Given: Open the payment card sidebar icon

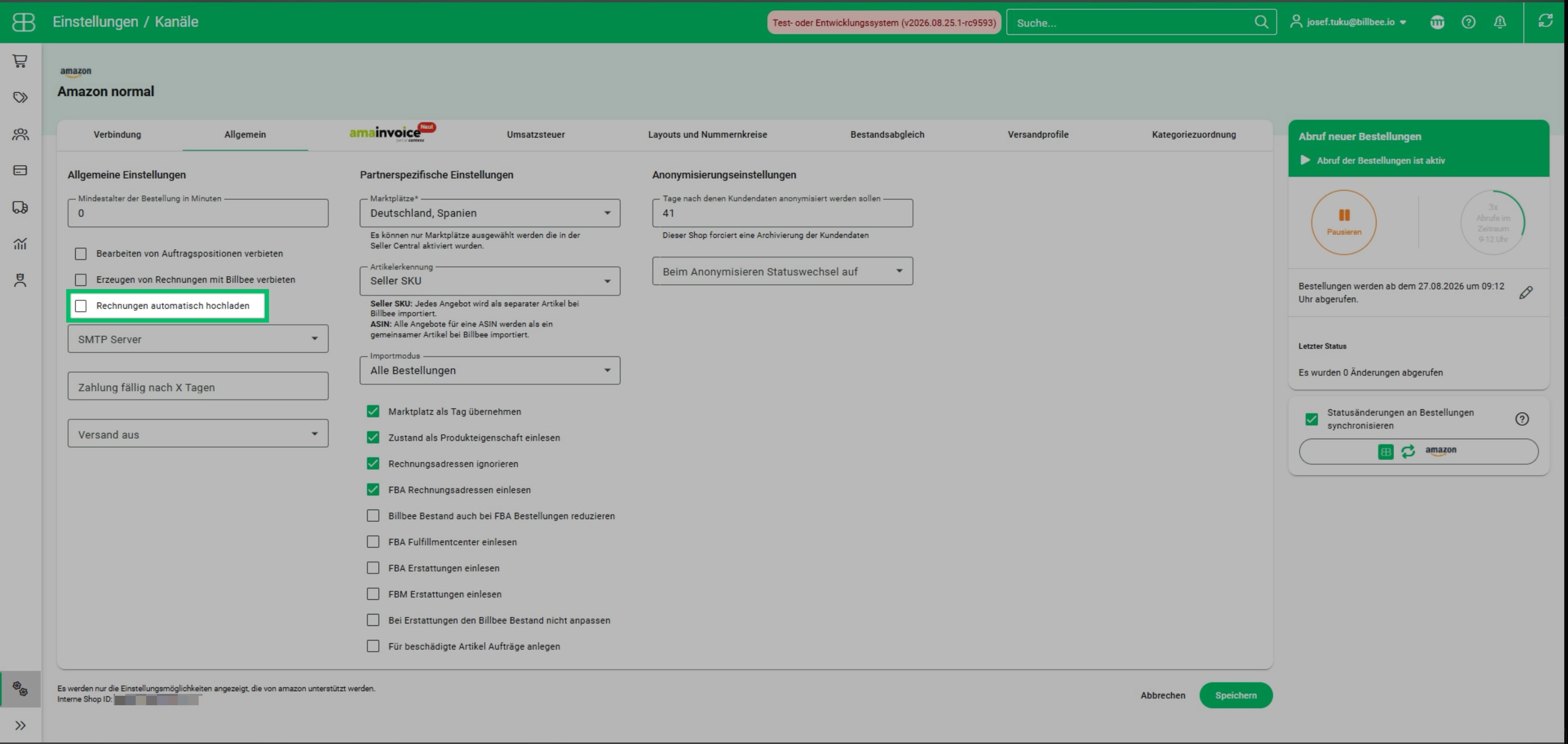Looking at the screenshot, I should tap(20, 170).
